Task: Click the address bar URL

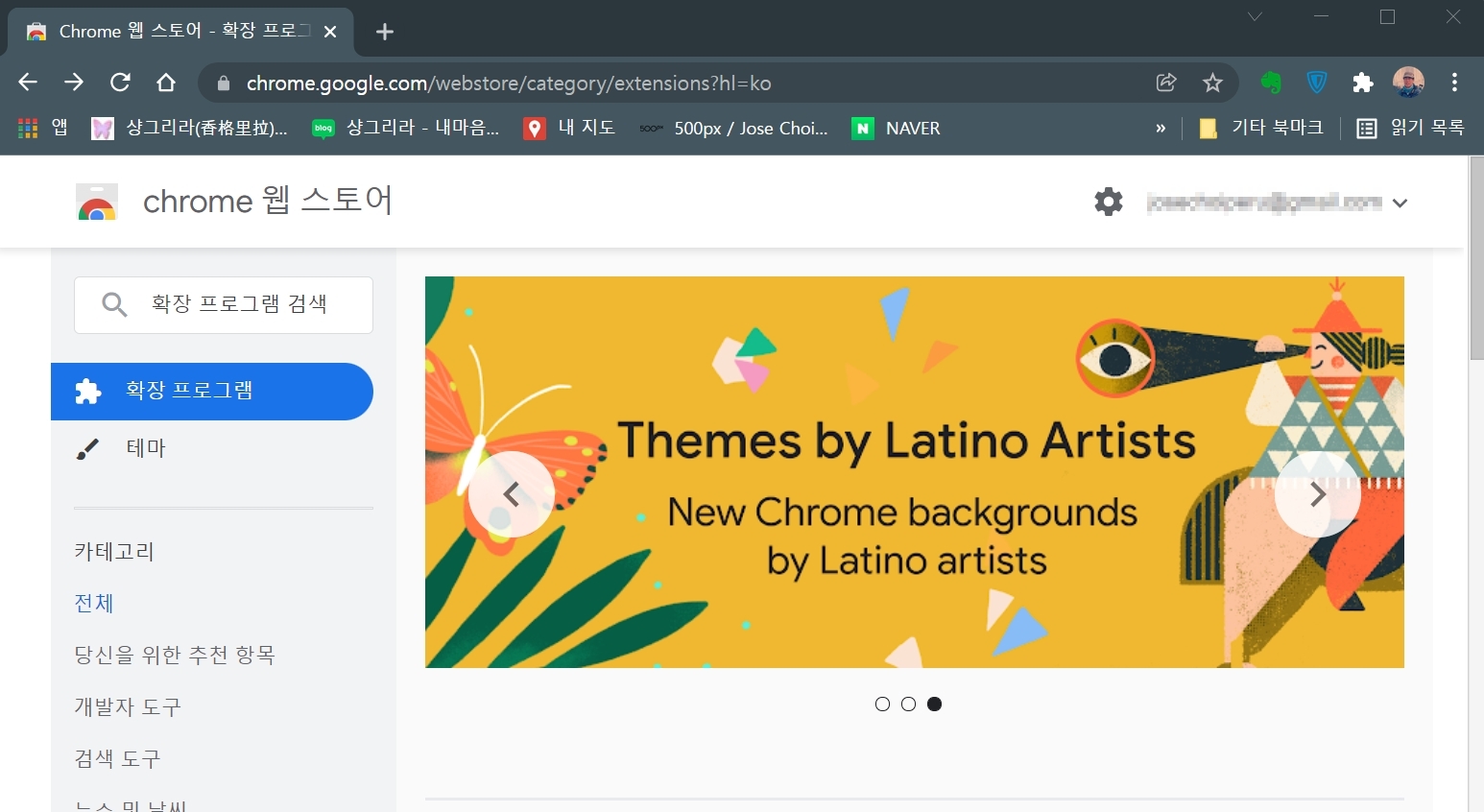Action: (x=509, y=84)
